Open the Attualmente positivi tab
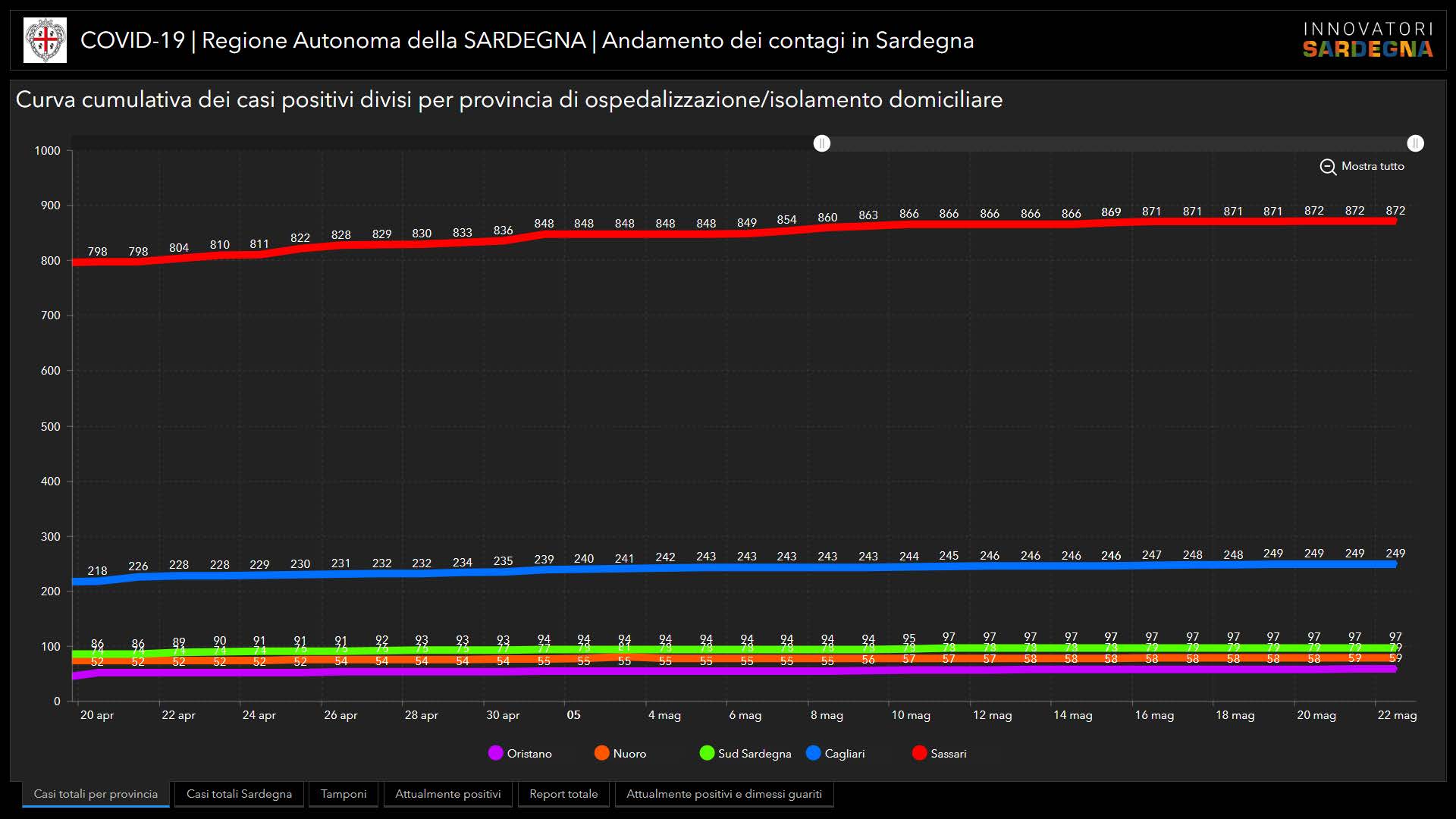1456x819 pixels. [x=447, y=794]
